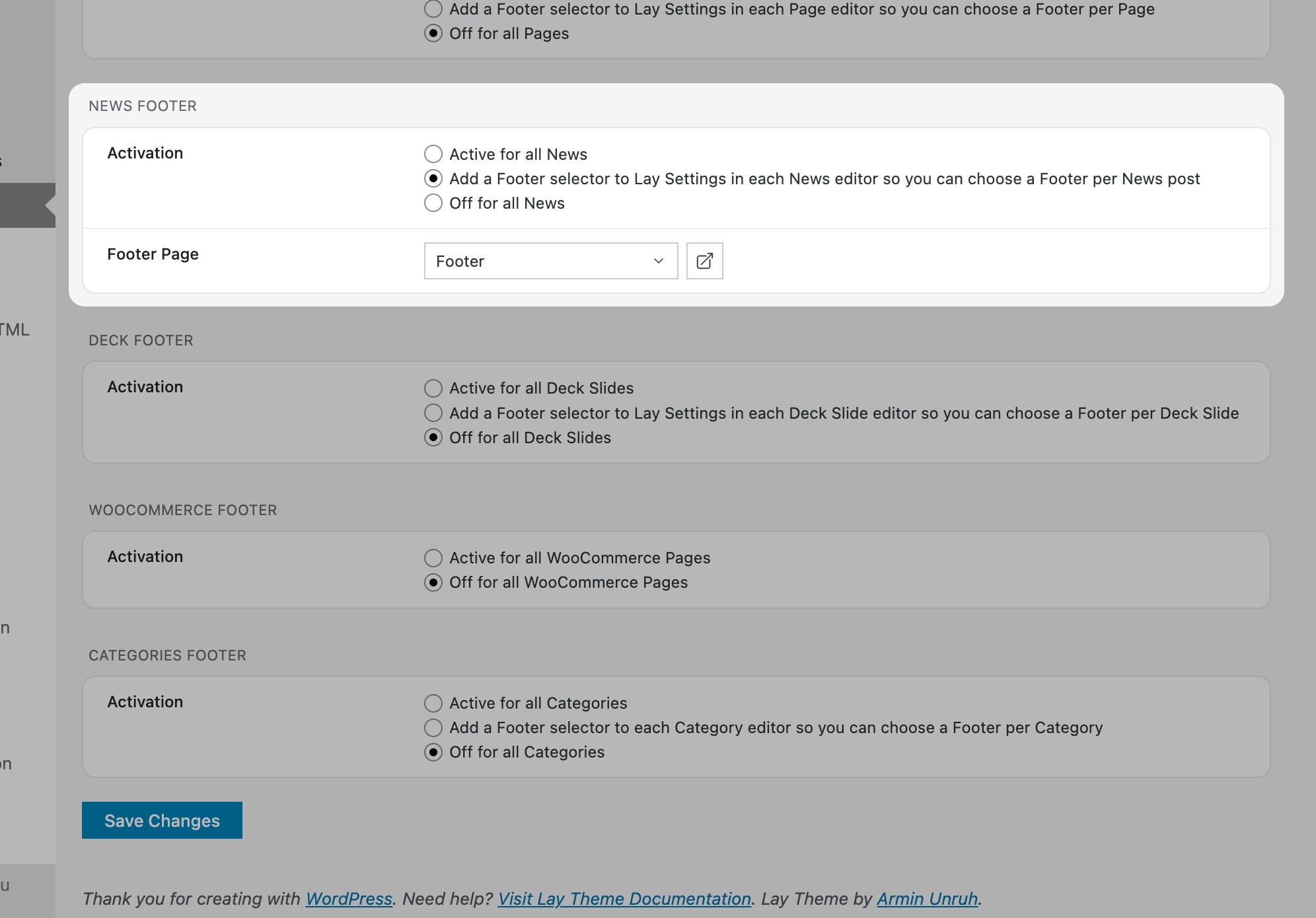Choose Footer selector per Category option
Image resolution: width=1316 pixels, height=918 pixels.
click(x=433, y=727)
